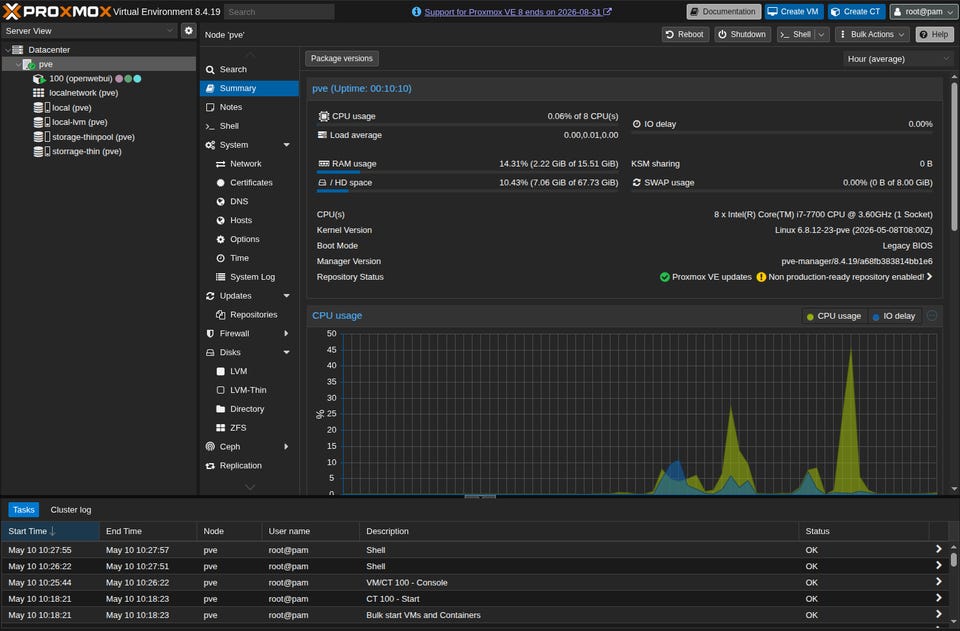Sort tasks by Start Time column
Image resolution: width=960 pixels, height=631 pixels.
click(x=50, y=531)
